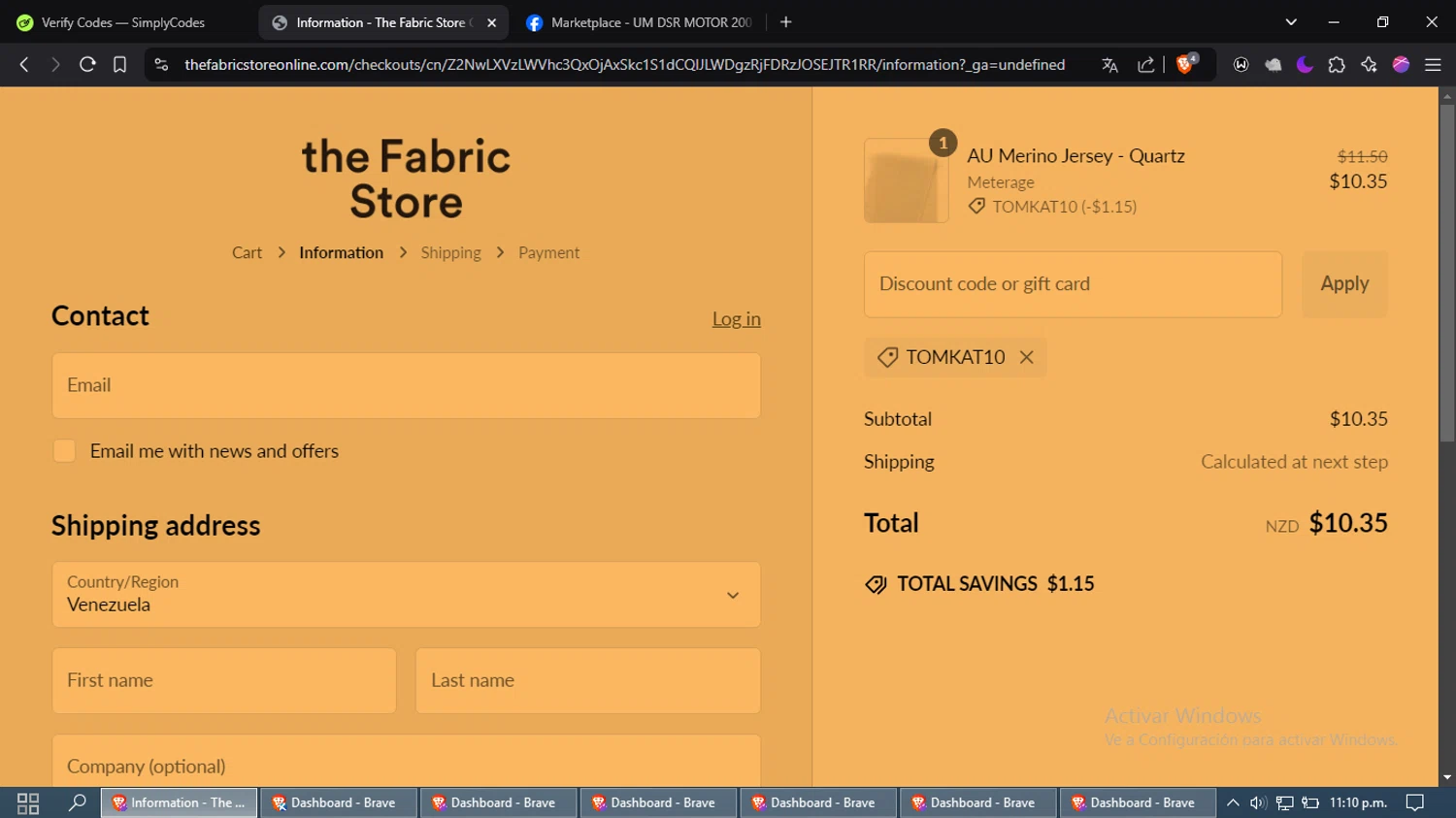1456x818 pixels.
Task: Click 'Calculated at next step' shipping text
Action: pos(1294,462)
